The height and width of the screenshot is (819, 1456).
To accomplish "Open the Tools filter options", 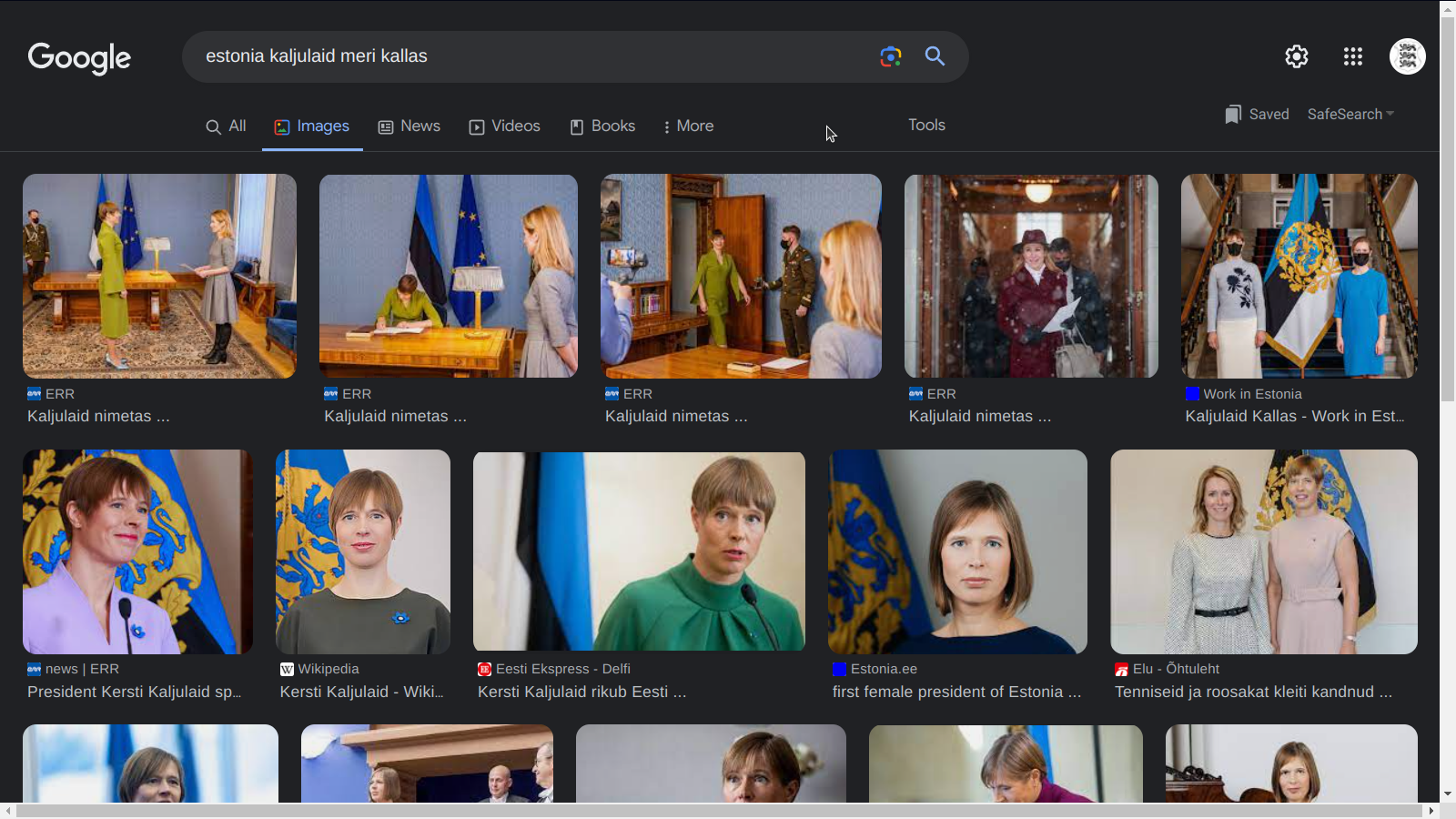I will coord(926,126).
